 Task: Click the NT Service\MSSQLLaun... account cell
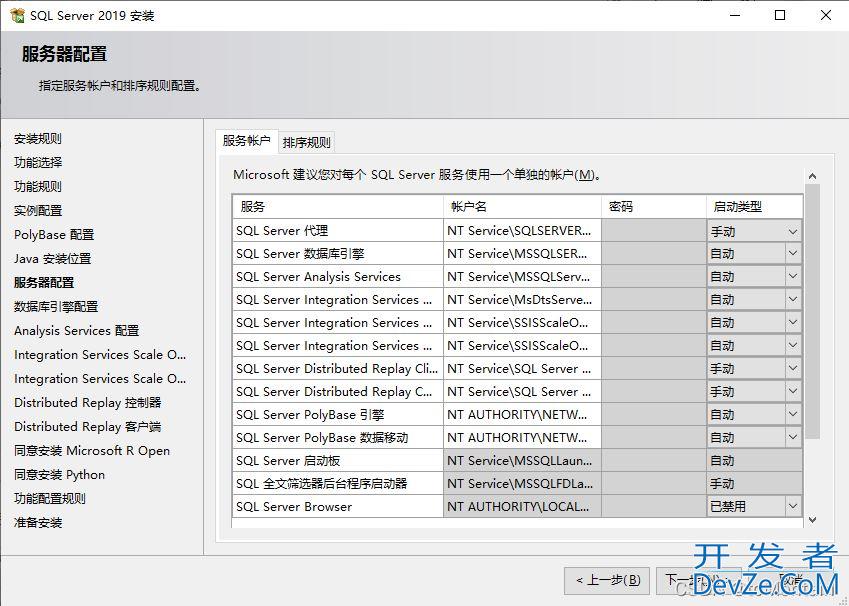click(522, 461)
